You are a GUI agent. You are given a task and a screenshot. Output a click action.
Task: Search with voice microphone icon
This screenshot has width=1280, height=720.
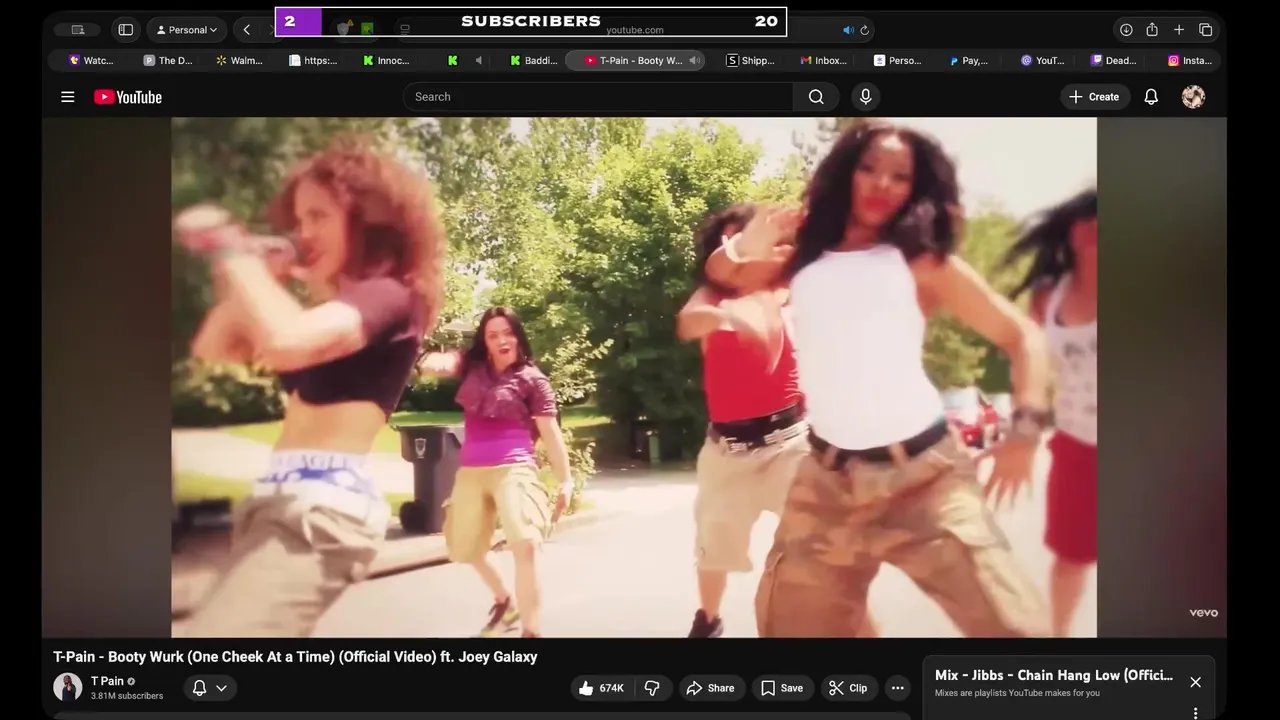866,97
